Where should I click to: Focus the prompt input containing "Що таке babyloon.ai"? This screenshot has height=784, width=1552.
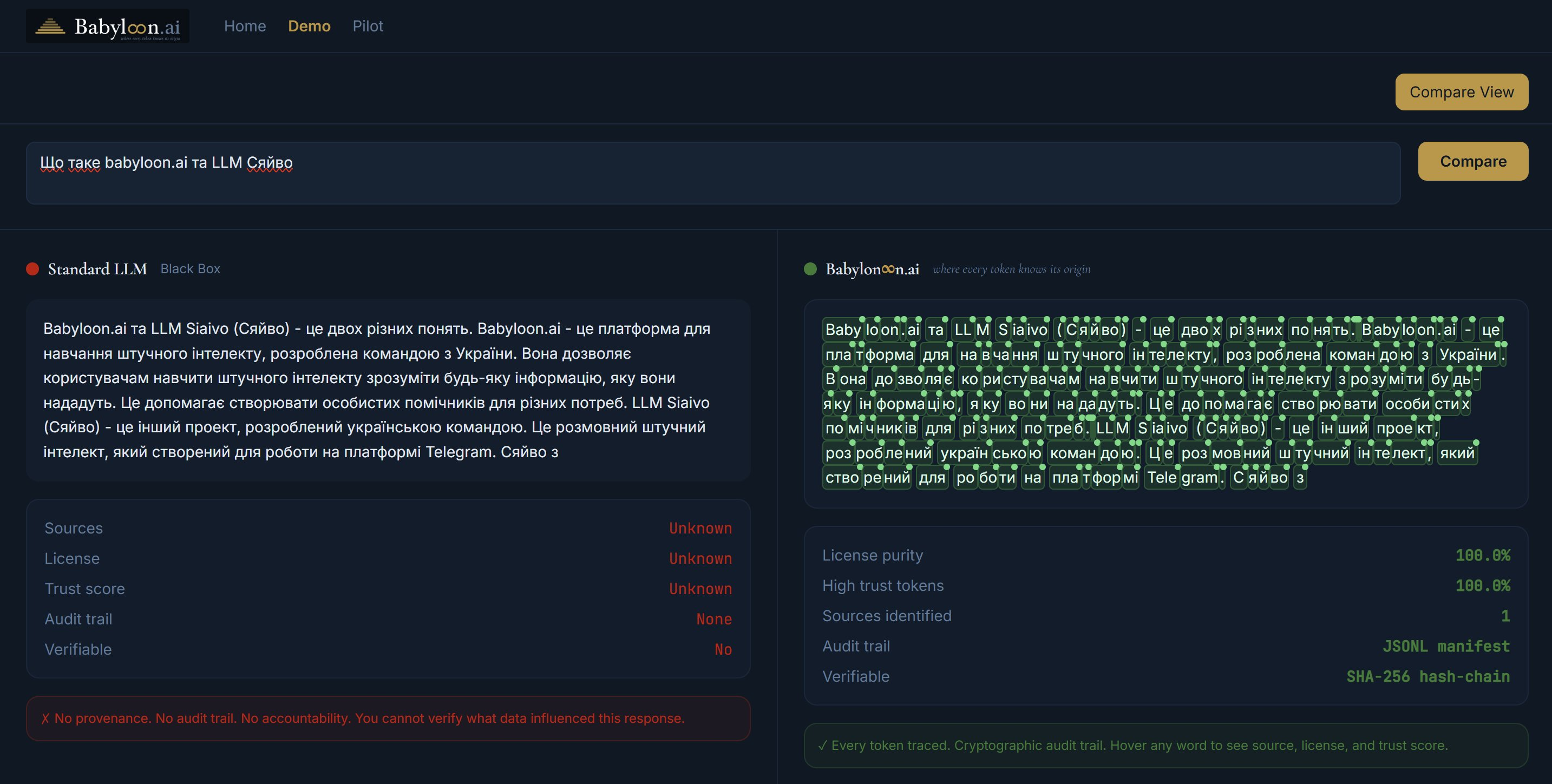(x=713, y=173)
